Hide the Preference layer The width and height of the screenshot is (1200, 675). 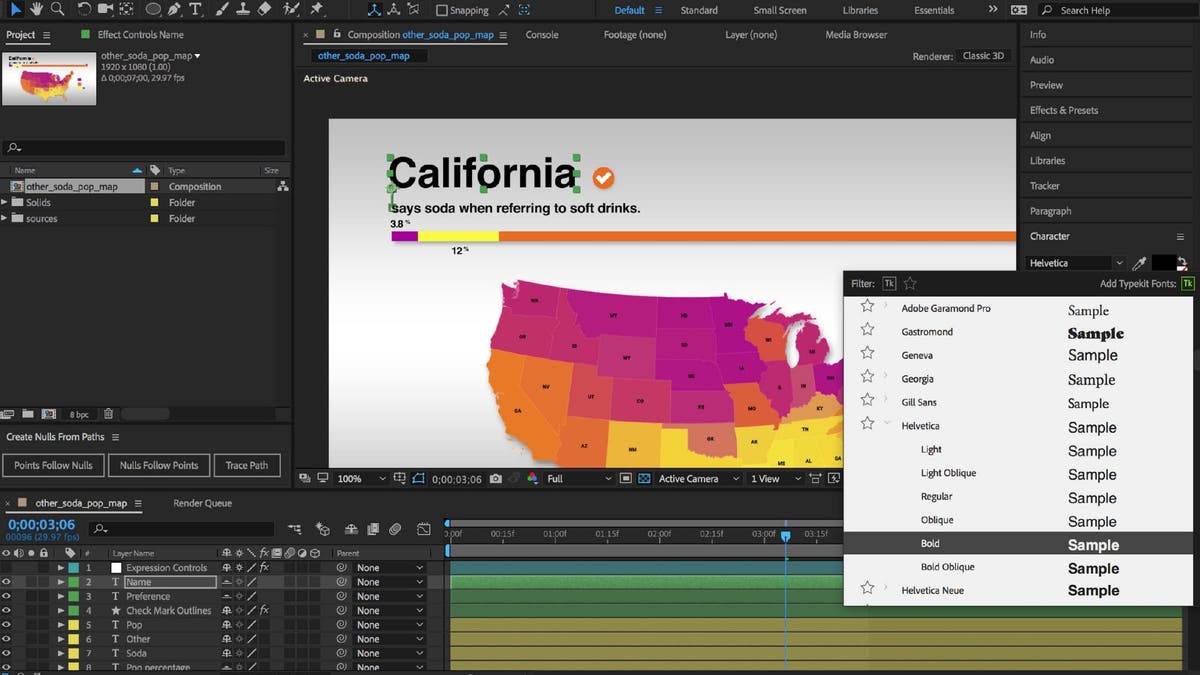click(7, 596)
